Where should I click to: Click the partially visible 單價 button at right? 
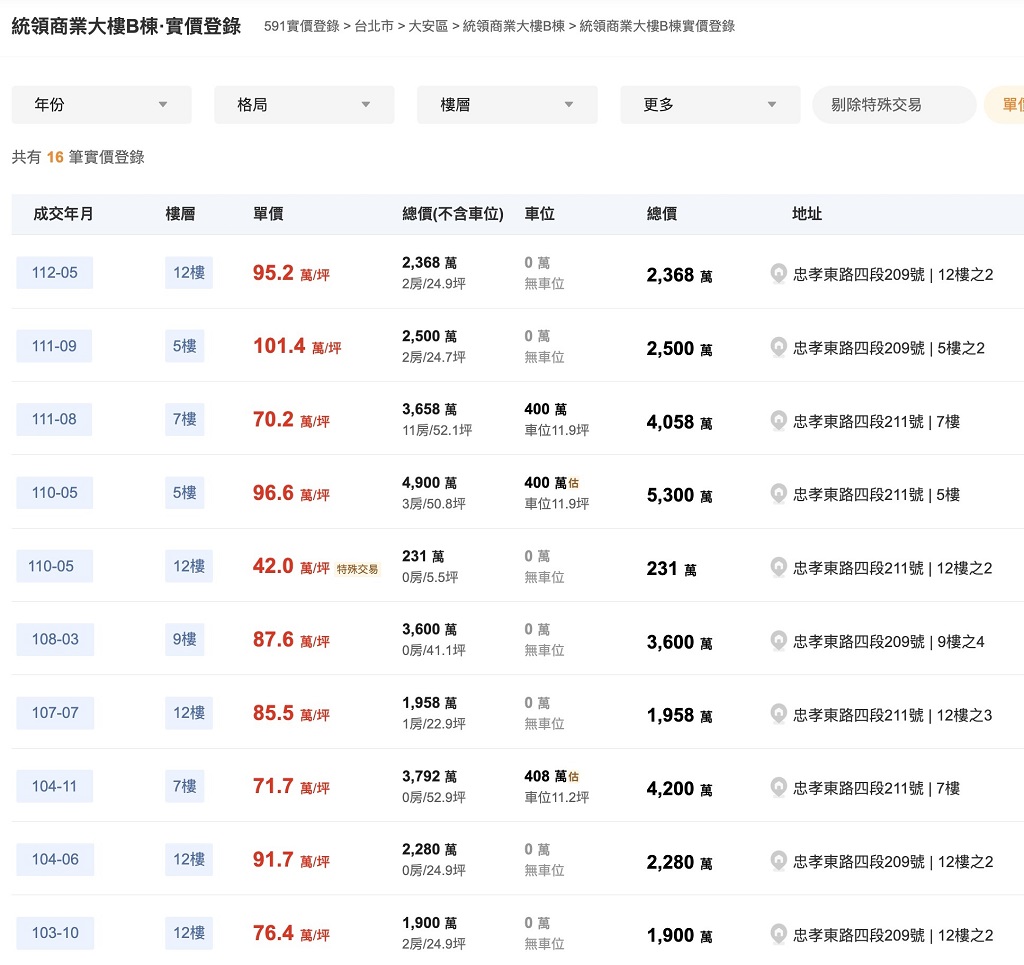1008,105
